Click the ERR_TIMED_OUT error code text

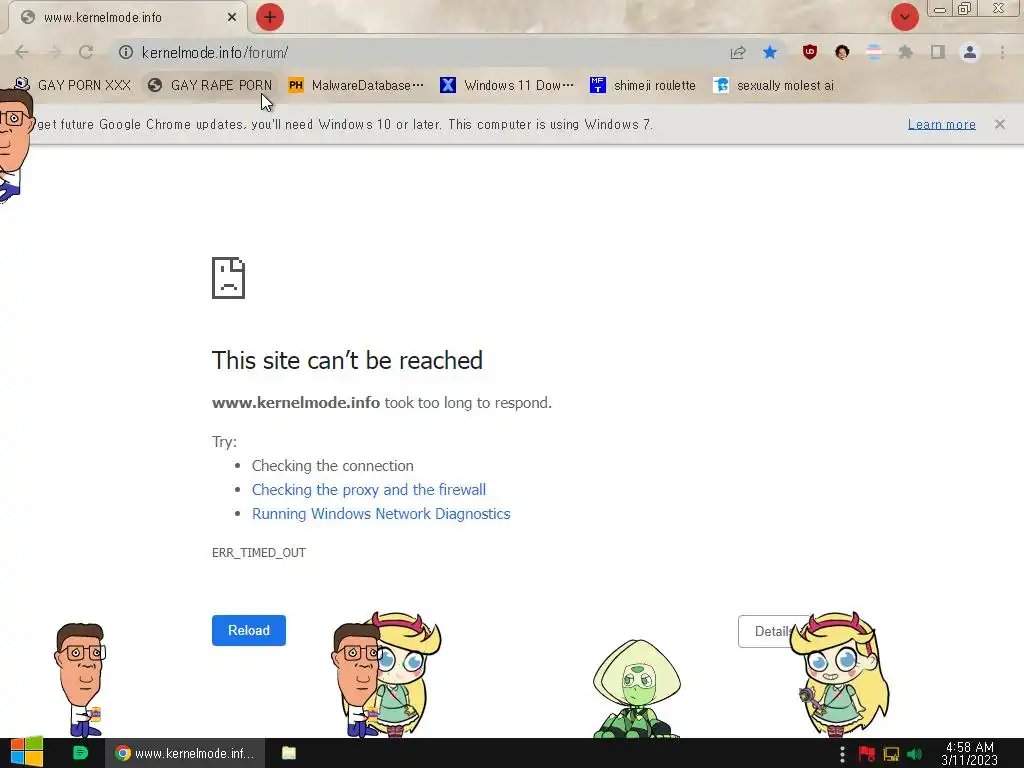(x=259, y=552)
